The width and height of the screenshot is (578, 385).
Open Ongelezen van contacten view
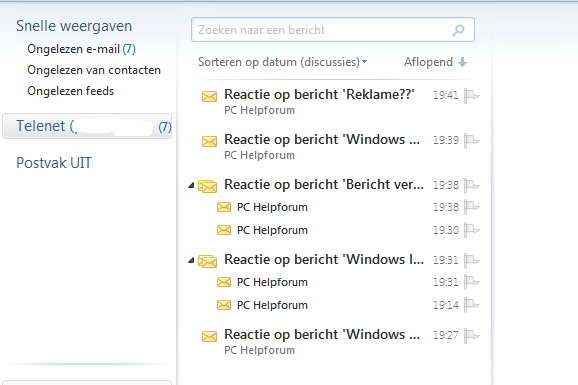94,70
